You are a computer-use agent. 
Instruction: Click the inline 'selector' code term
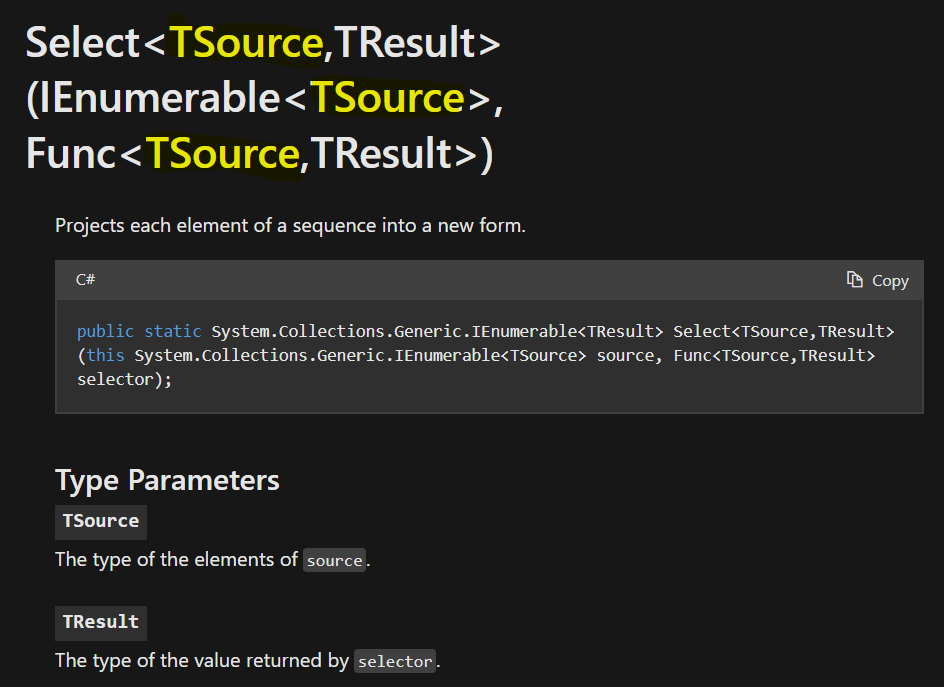[x=395, y=661]
